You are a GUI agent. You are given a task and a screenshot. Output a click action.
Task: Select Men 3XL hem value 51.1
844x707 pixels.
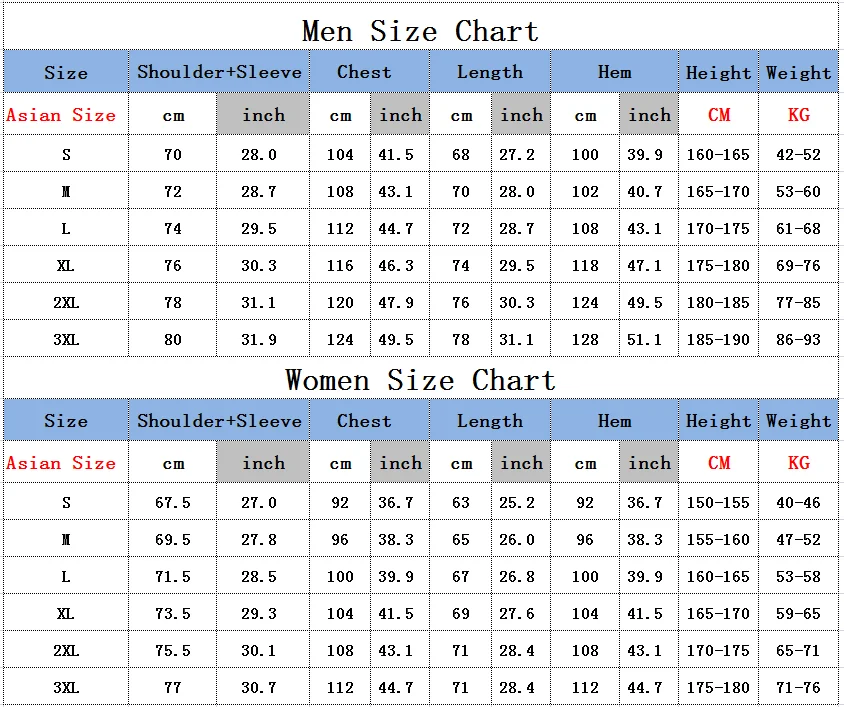pyautogui.click(x=649, y=340)
